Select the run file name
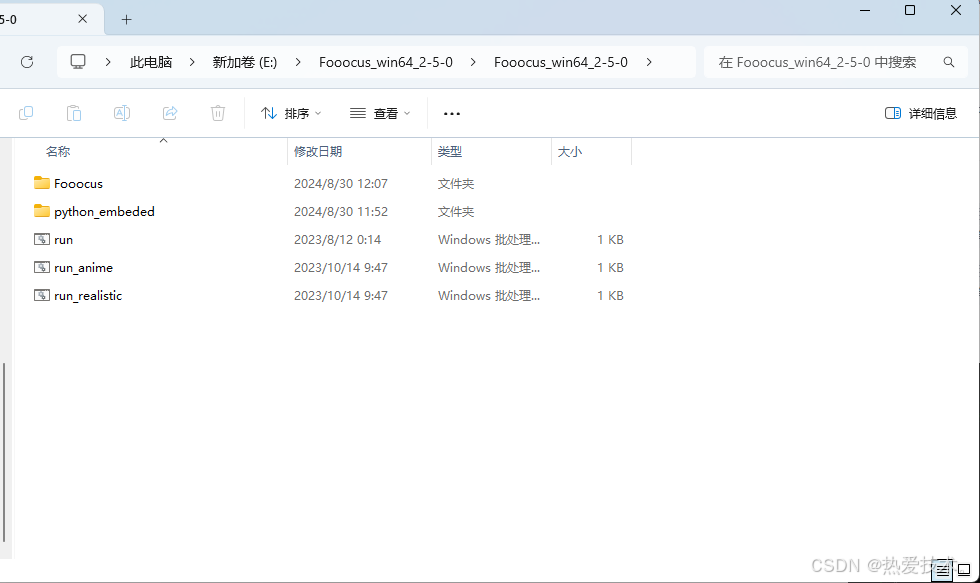 click(63, 240)
